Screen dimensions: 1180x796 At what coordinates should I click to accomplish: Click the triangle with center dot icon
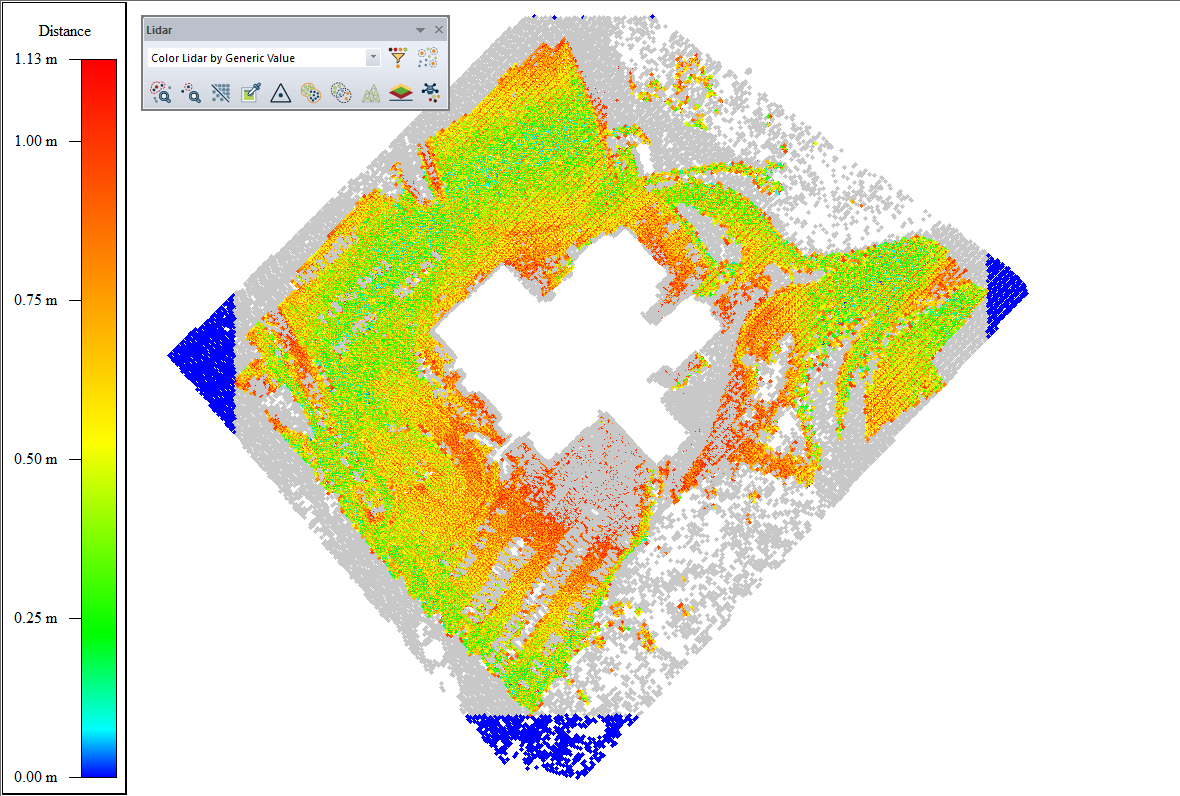click(281, 93)
